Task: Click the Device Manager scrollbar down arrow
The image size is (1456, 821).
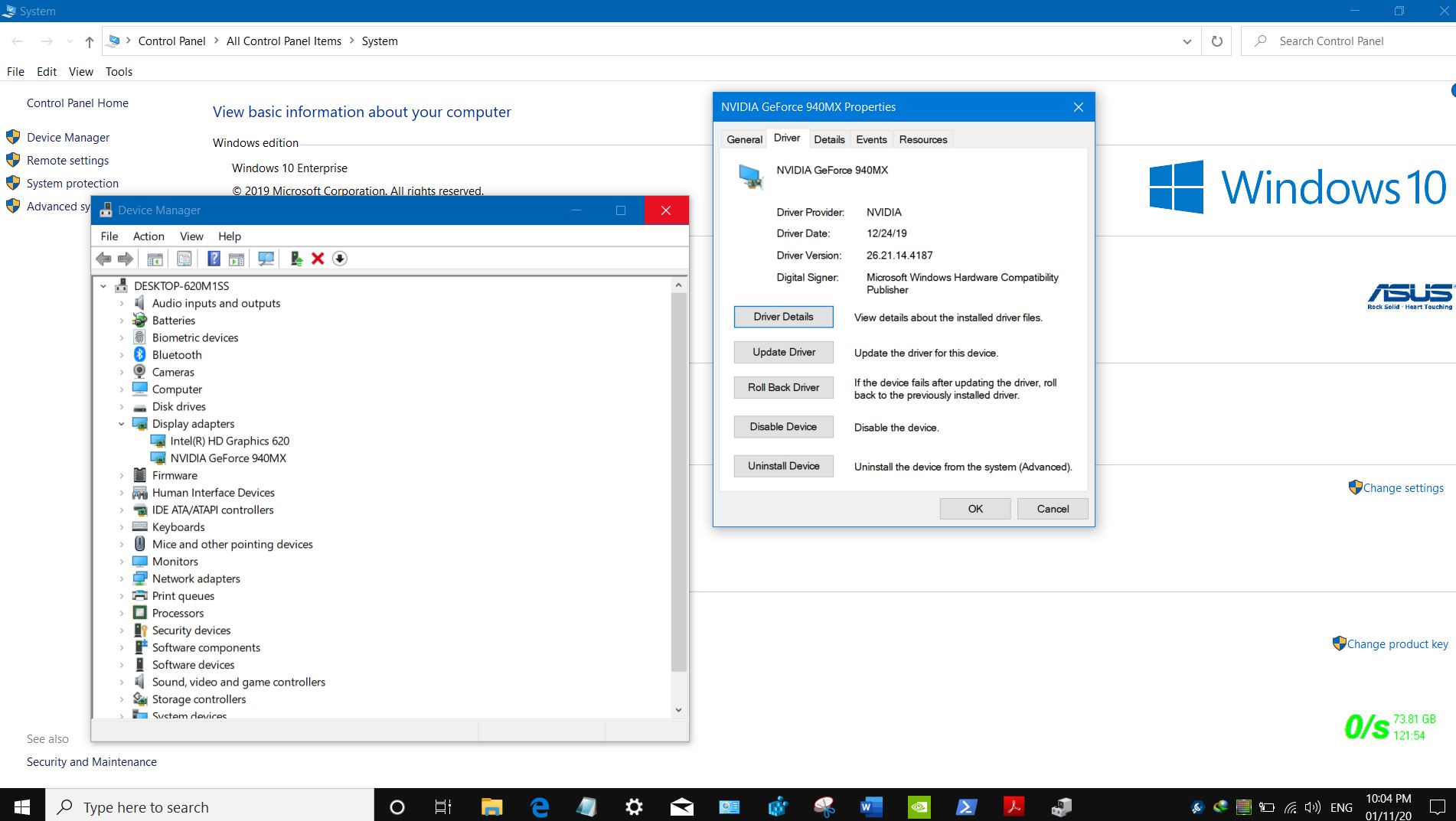Action: tap(678, 710)
